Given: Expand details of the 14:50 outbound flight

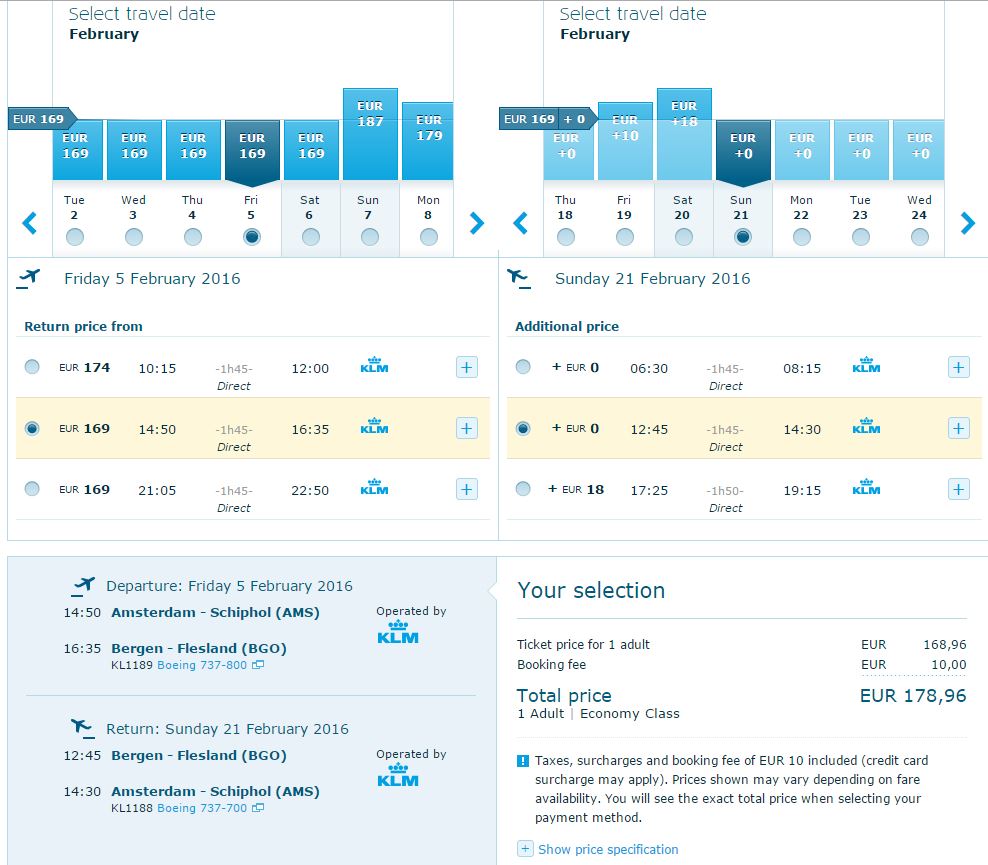Looking at the screenshot, I should pos(467,428).
